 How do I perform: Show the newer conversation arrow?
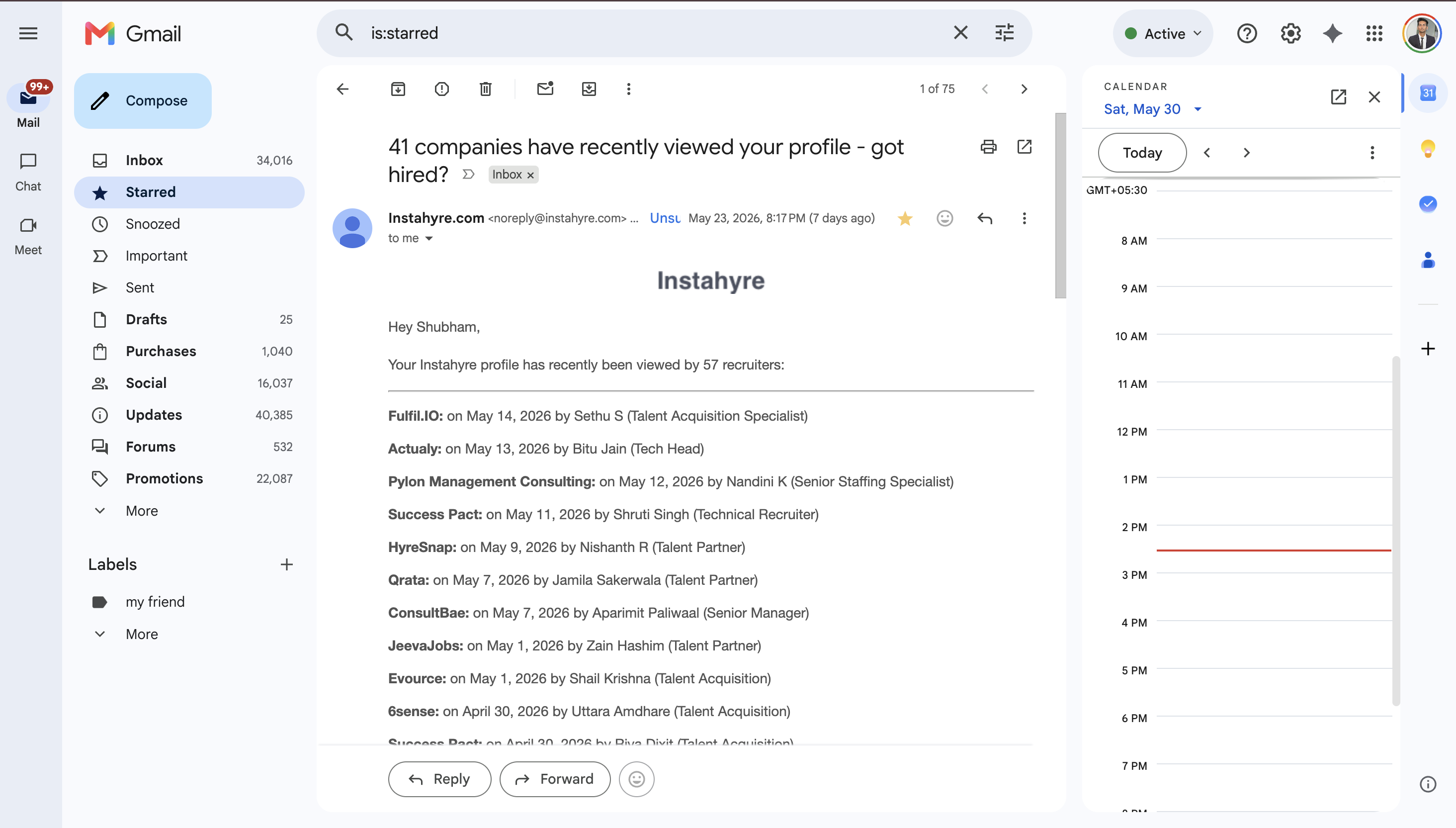985,89
